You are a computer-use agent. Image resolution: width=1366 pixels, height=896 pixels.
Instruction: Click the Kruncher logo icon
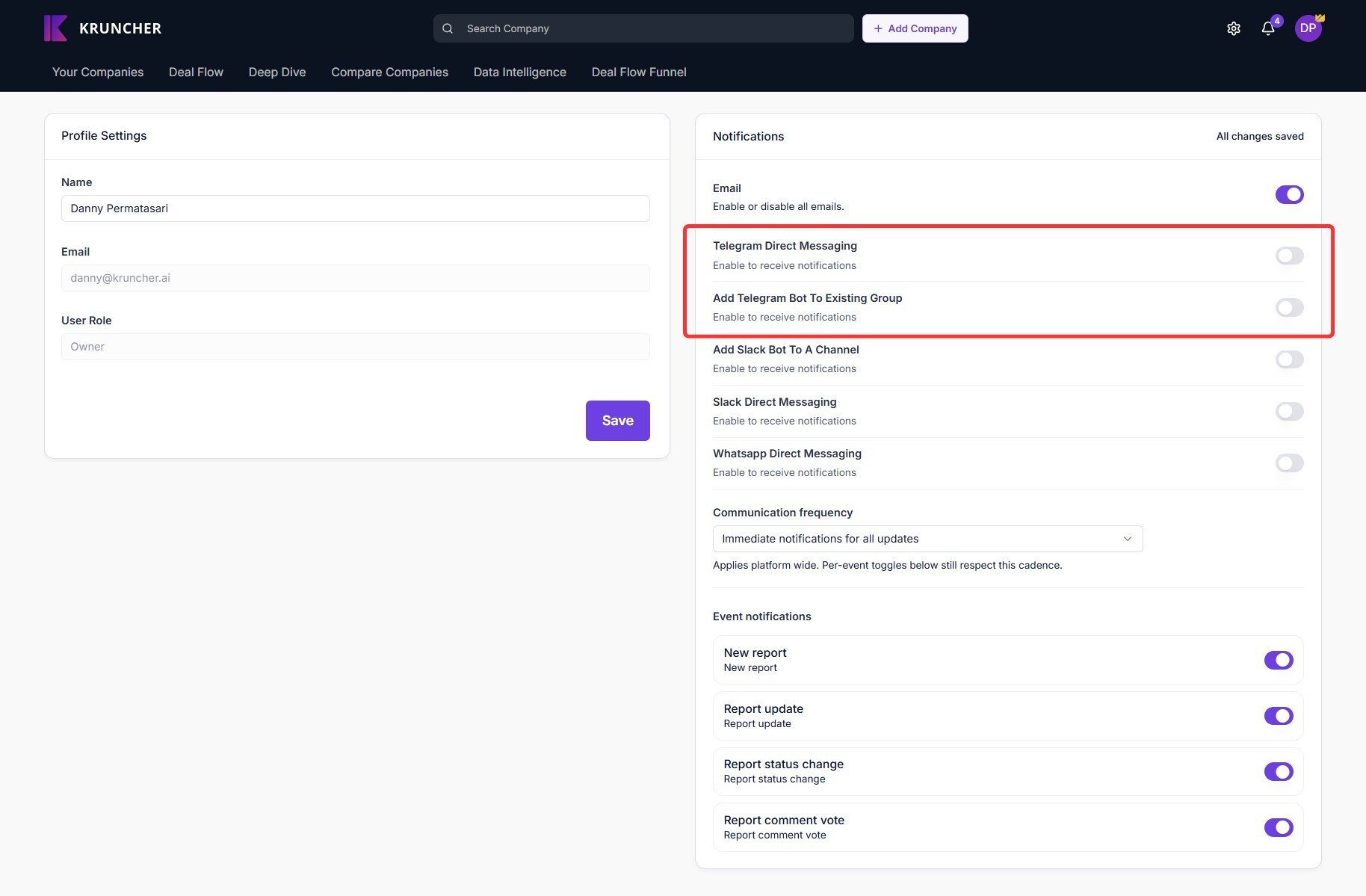(56, 28)
